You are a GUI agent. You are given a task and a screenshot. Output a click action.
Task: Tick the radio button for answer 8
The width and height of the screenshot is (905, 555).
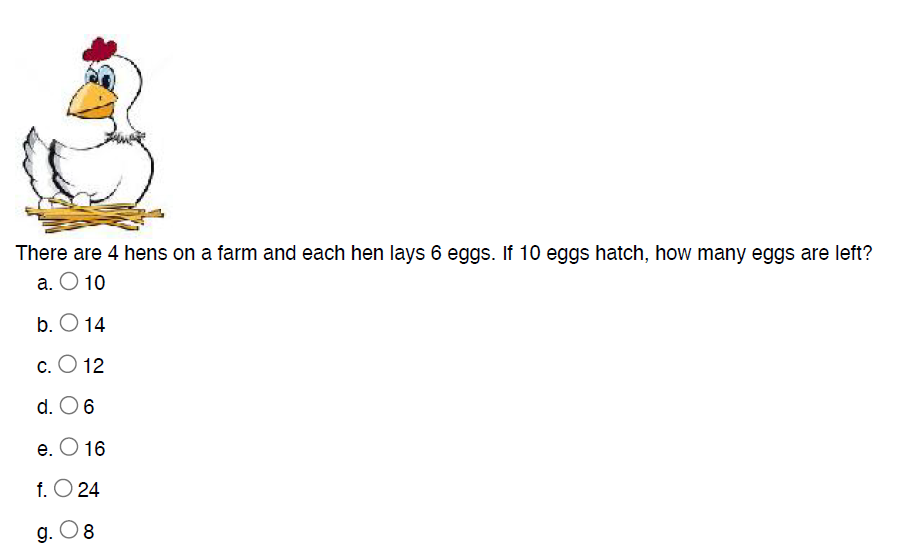71,532
